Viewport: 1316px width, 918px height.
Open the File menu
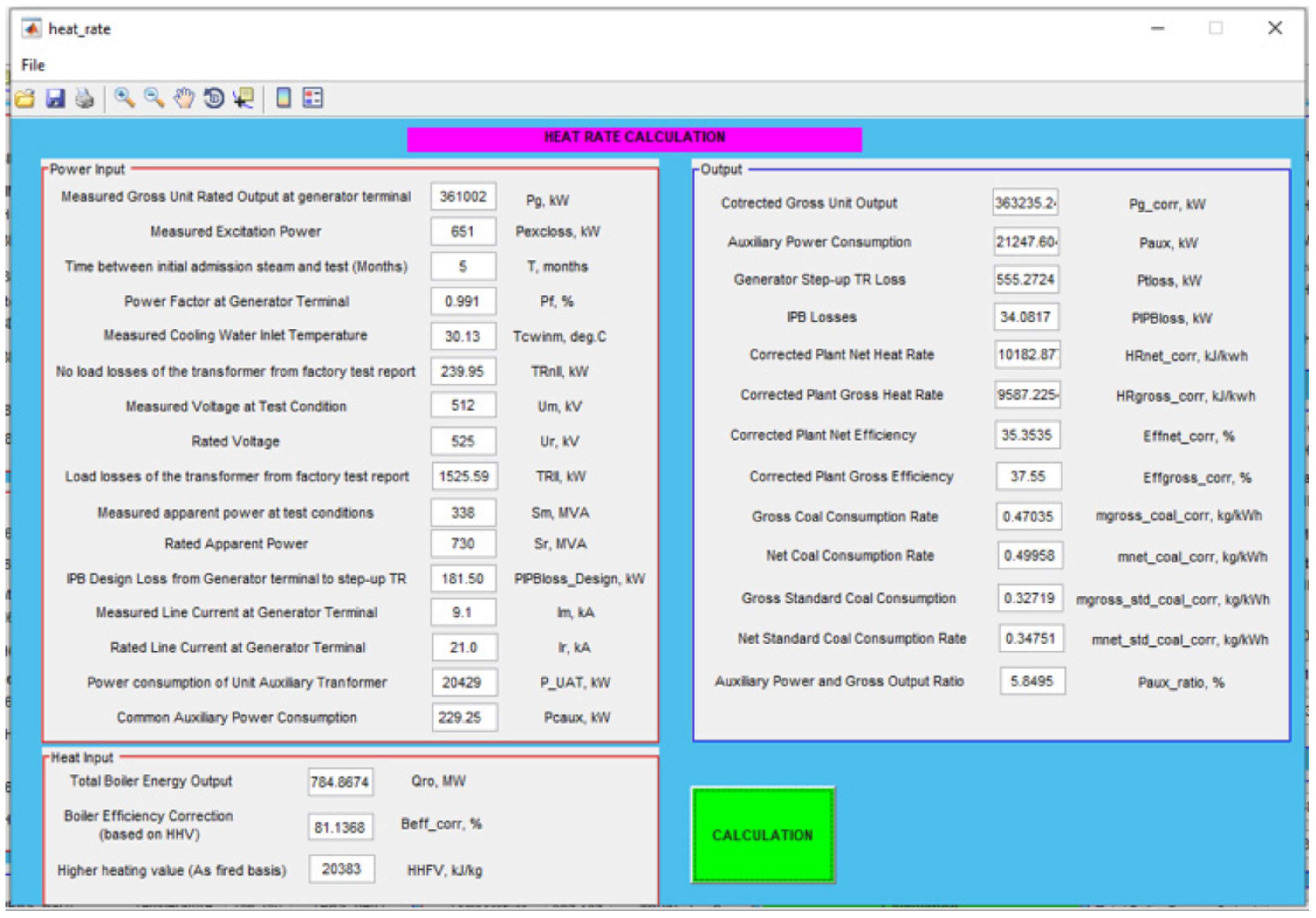pos(33,65)
